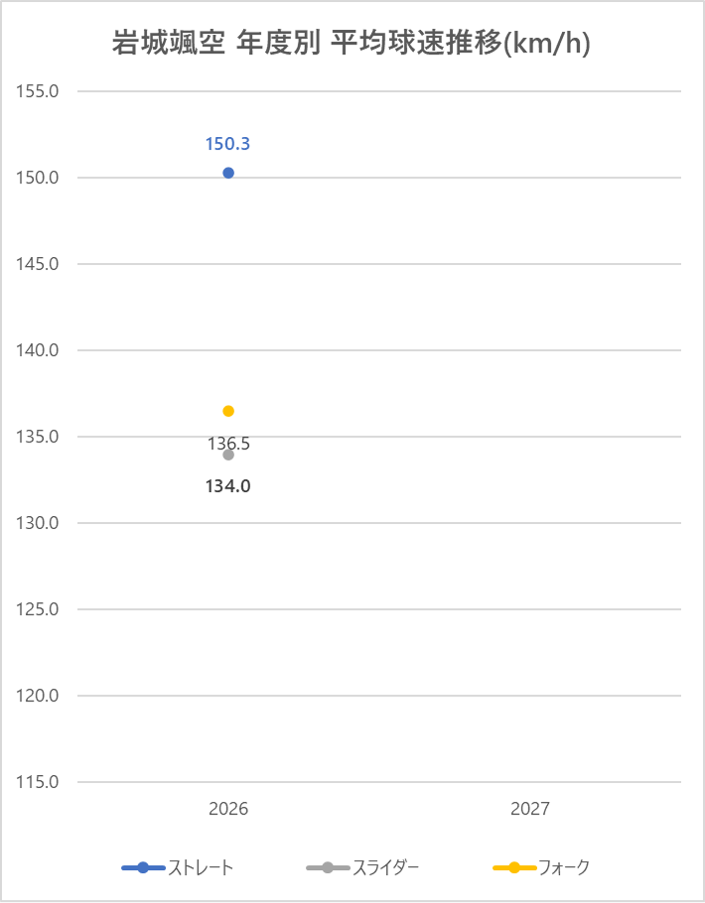The width and height of the screenshot is (705, 903).
Task: Click the 136.5 data label
Action: click(x=228, y=444)
